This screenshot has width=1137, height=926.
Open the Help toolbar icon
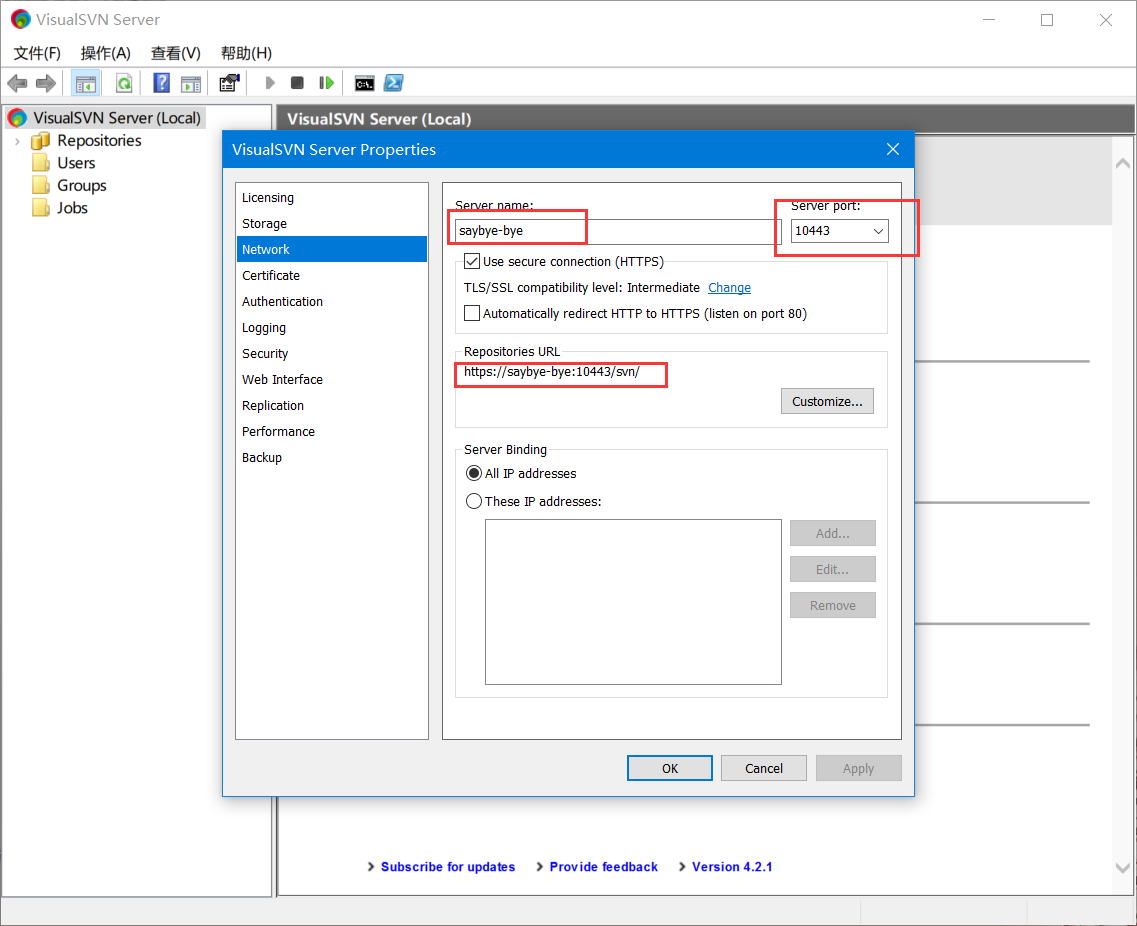coord(161,83)
